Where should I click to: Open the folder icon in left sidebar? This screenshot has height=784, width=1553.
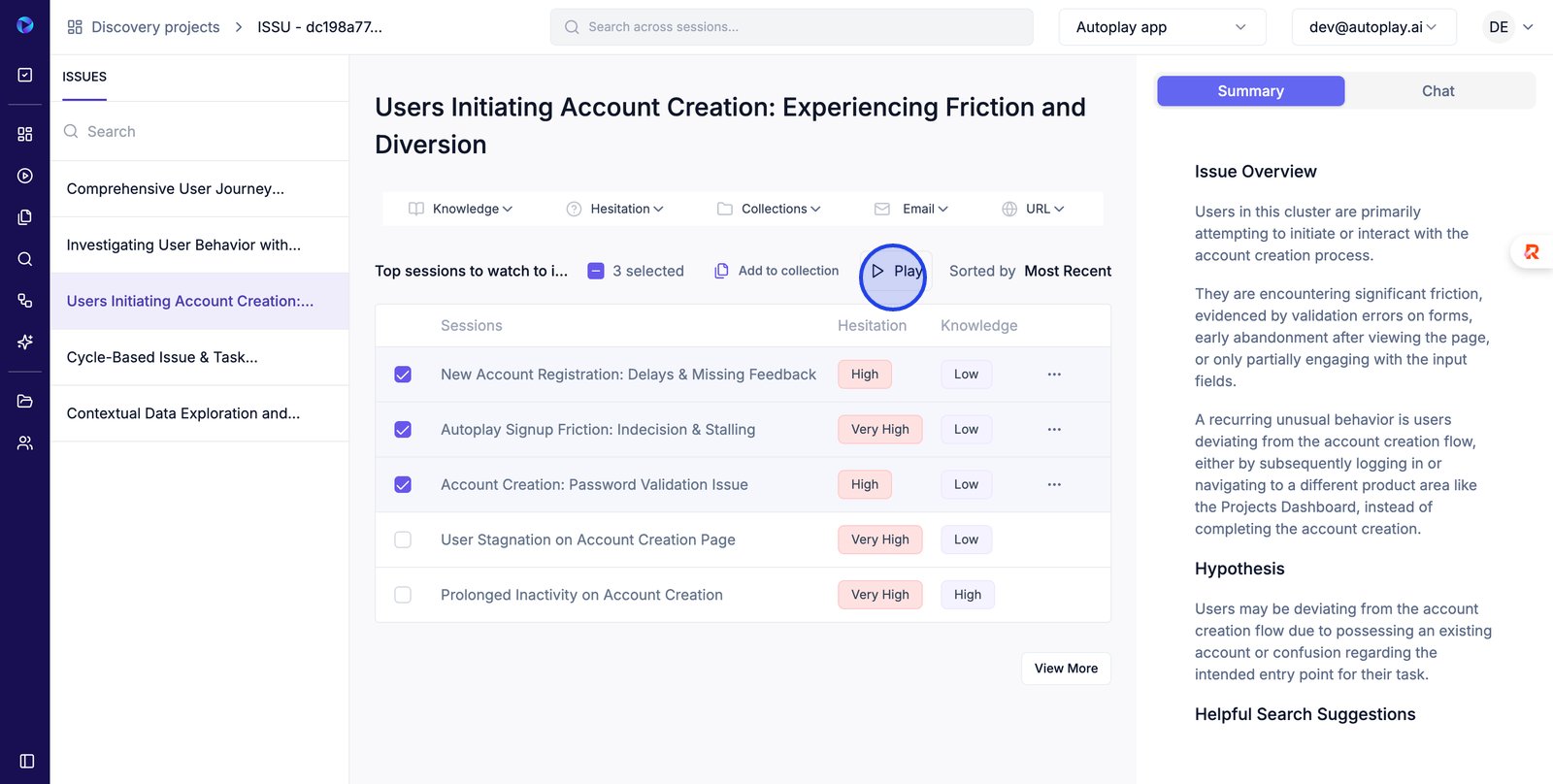click(25, 401)
